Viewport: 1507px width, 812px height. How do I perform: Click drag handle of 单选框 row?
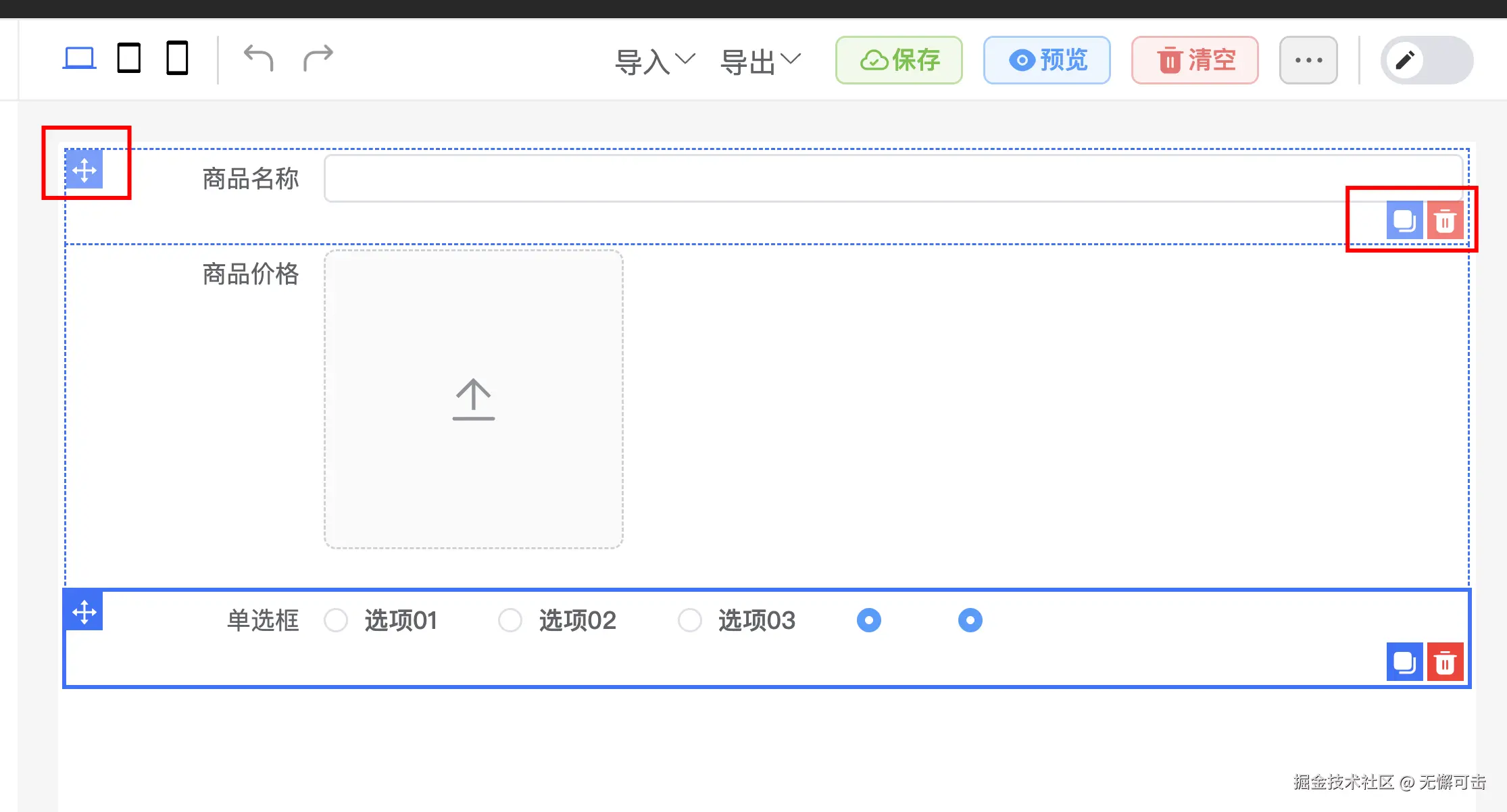click(84, 612)
